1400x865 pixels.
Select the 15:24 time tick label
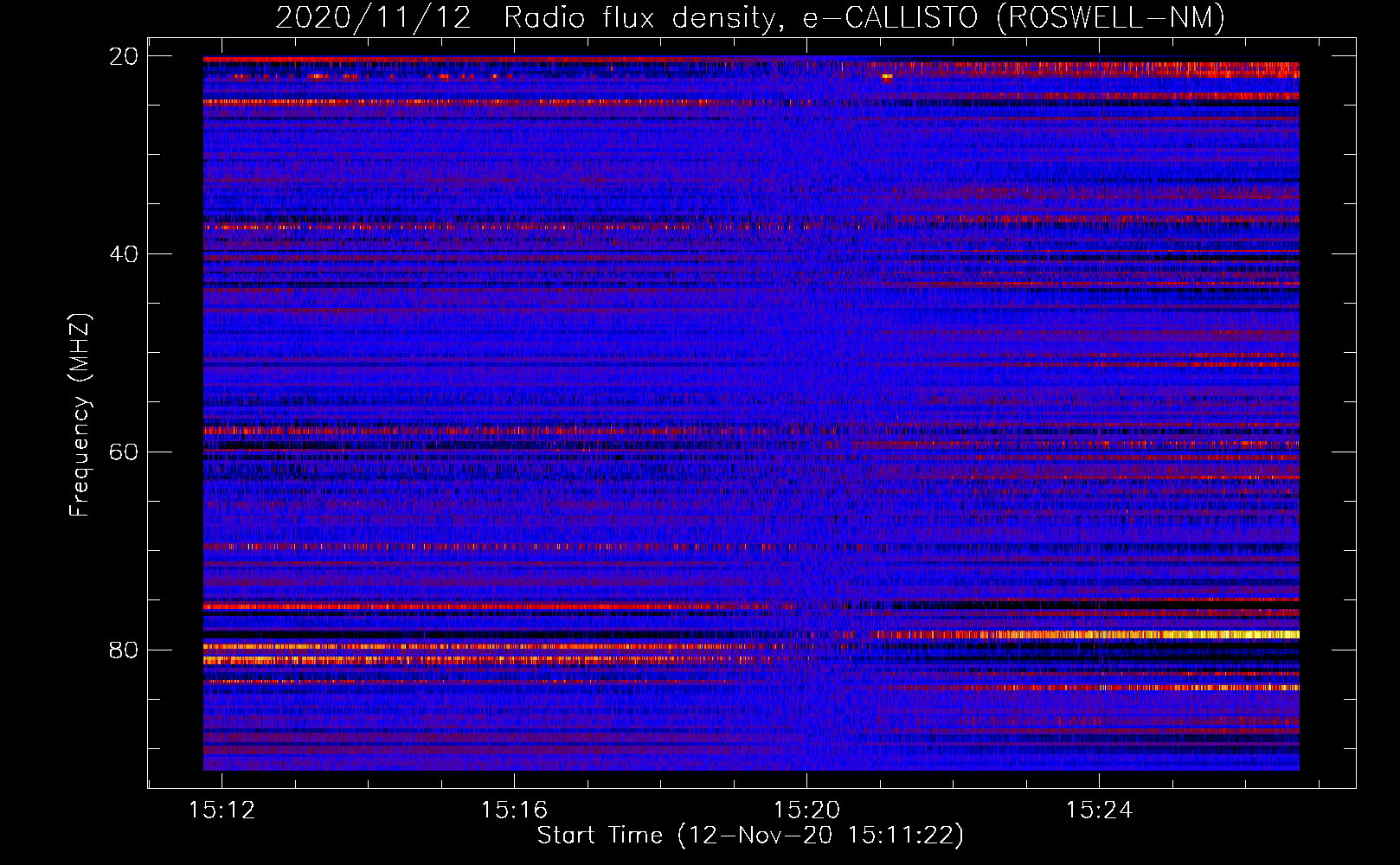click(1100, 811)
